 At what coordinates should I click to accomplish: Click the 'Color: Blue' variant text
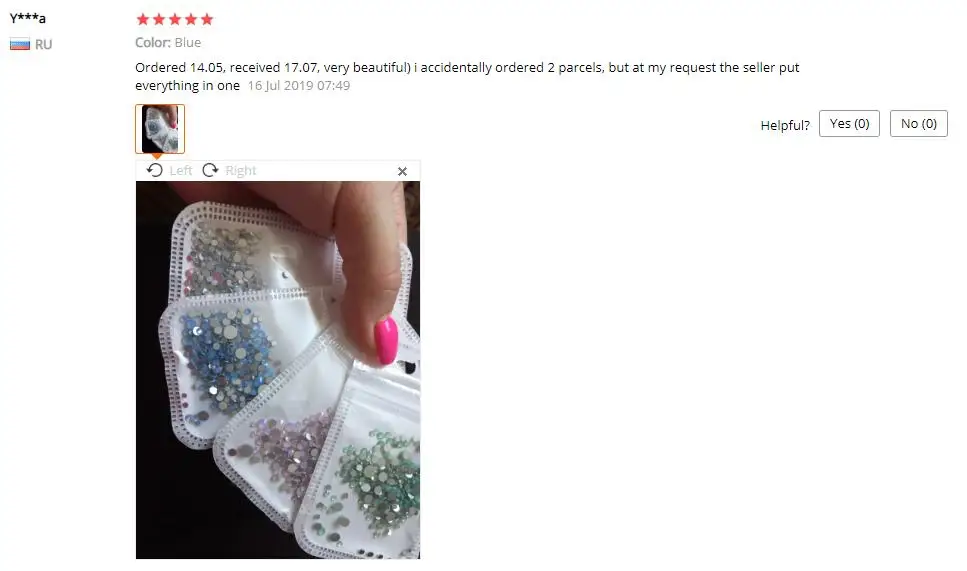(168, 43)
